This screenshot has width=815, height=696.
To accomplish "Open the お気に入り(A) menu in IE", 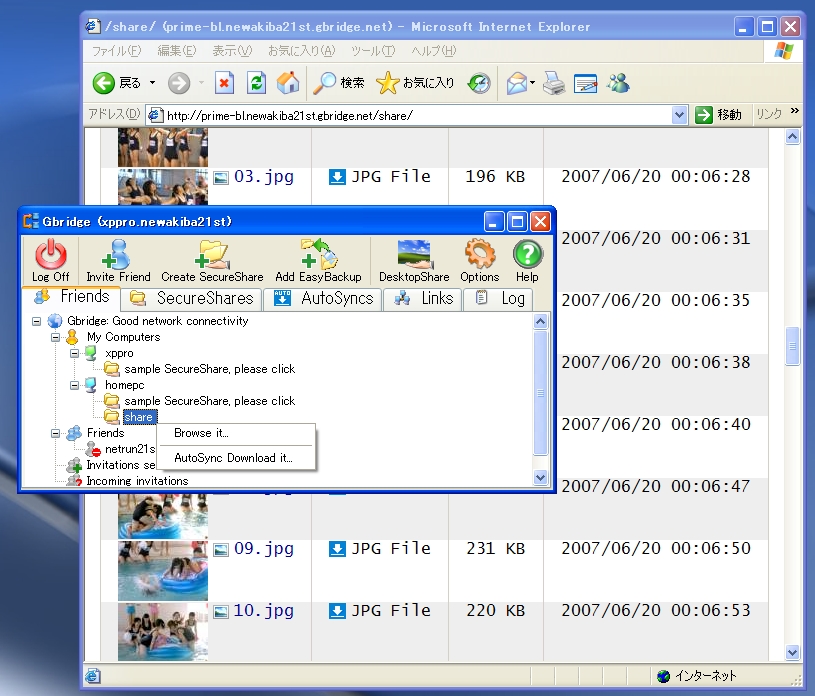I will point(301,51).
